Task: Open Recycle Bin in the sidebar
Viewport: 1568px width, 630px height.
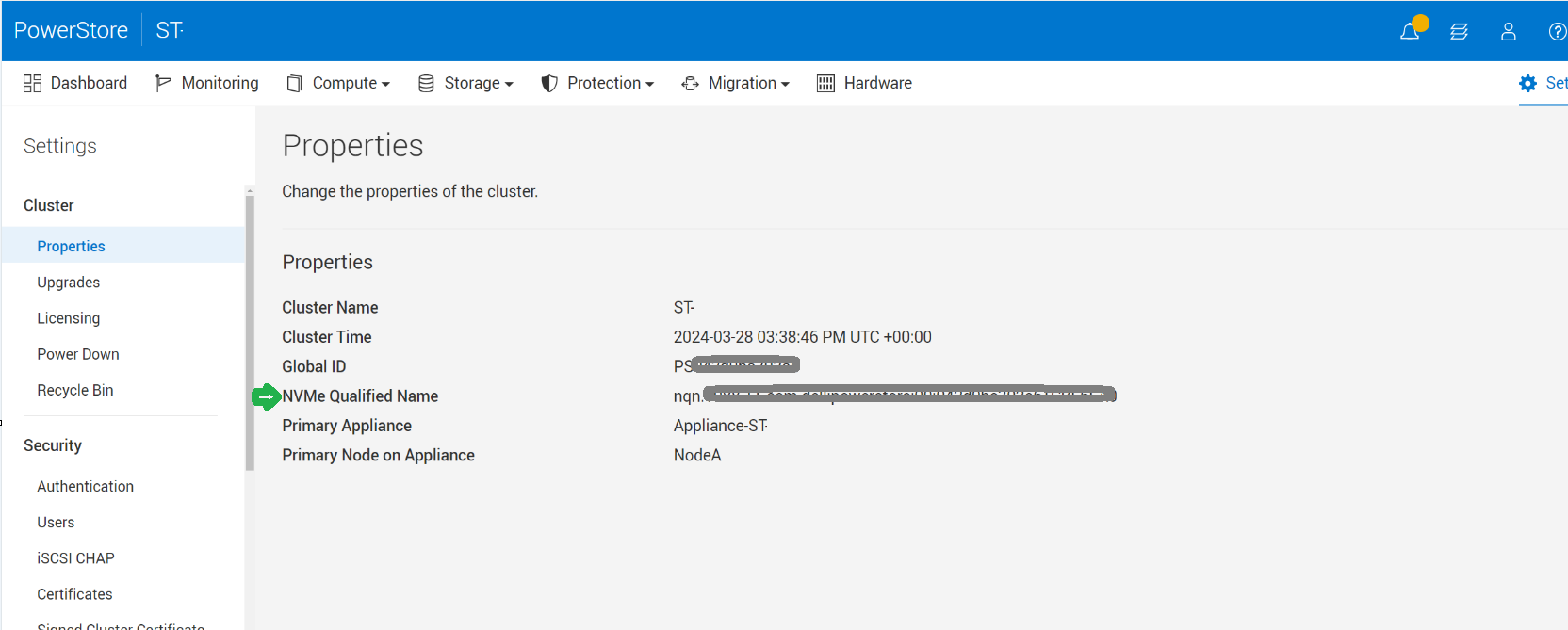Action: [75, 390]
